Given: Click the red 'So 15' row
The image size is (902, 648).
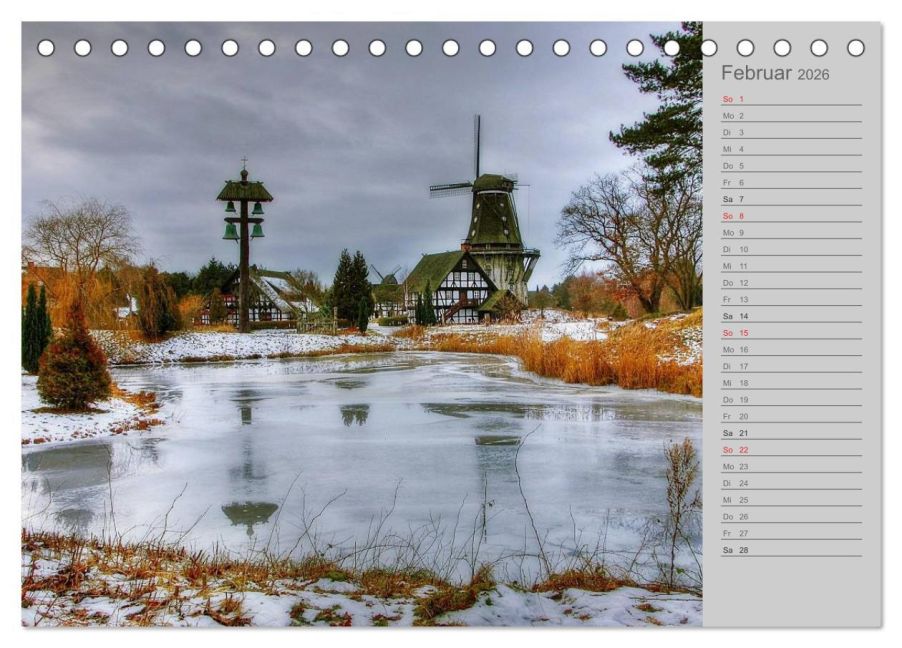Looking at the screenshot, I should (792, 333).
